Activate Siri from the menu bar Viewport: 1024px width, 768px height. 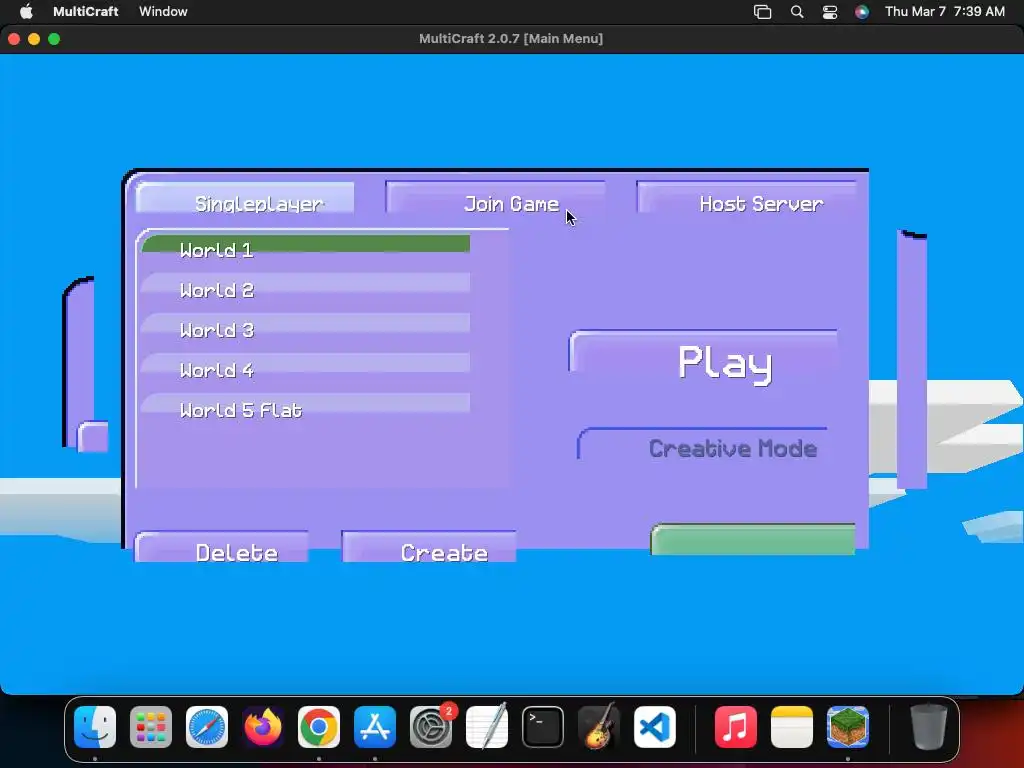[x=862, y=12]
